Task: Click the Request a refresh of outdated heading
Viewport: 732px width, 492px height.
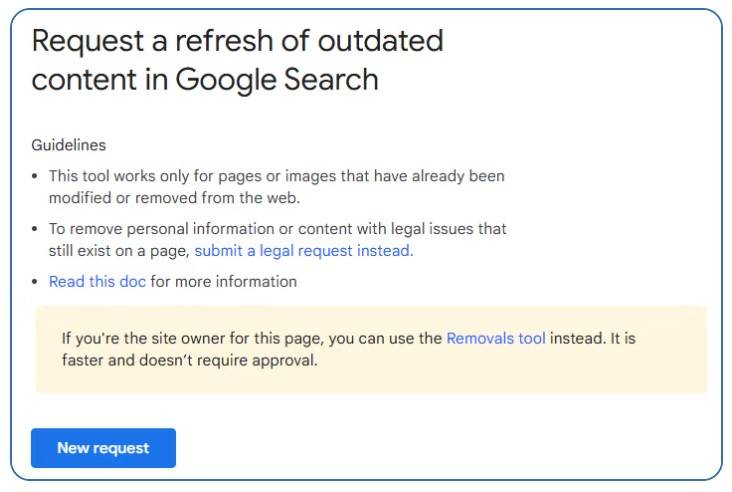Action: click(x=237, y=41)
